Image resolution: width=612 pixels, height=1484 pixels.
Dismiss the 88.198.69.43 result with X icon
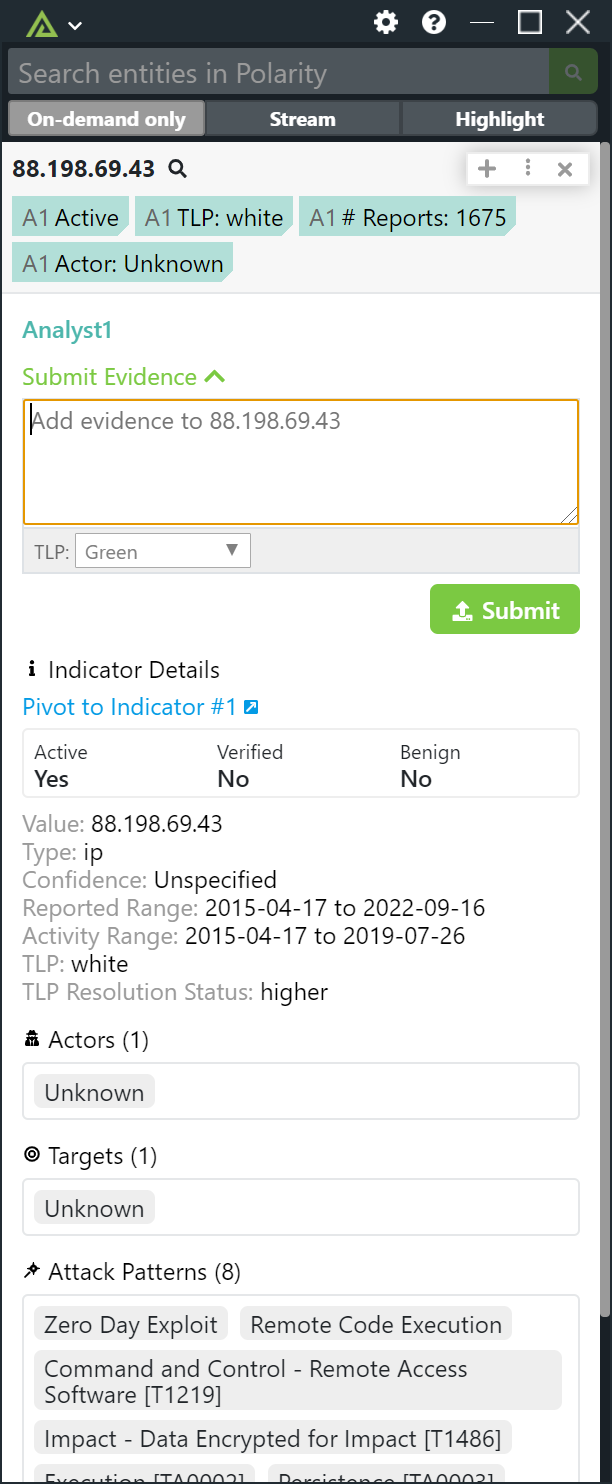[x=565, y=169]
